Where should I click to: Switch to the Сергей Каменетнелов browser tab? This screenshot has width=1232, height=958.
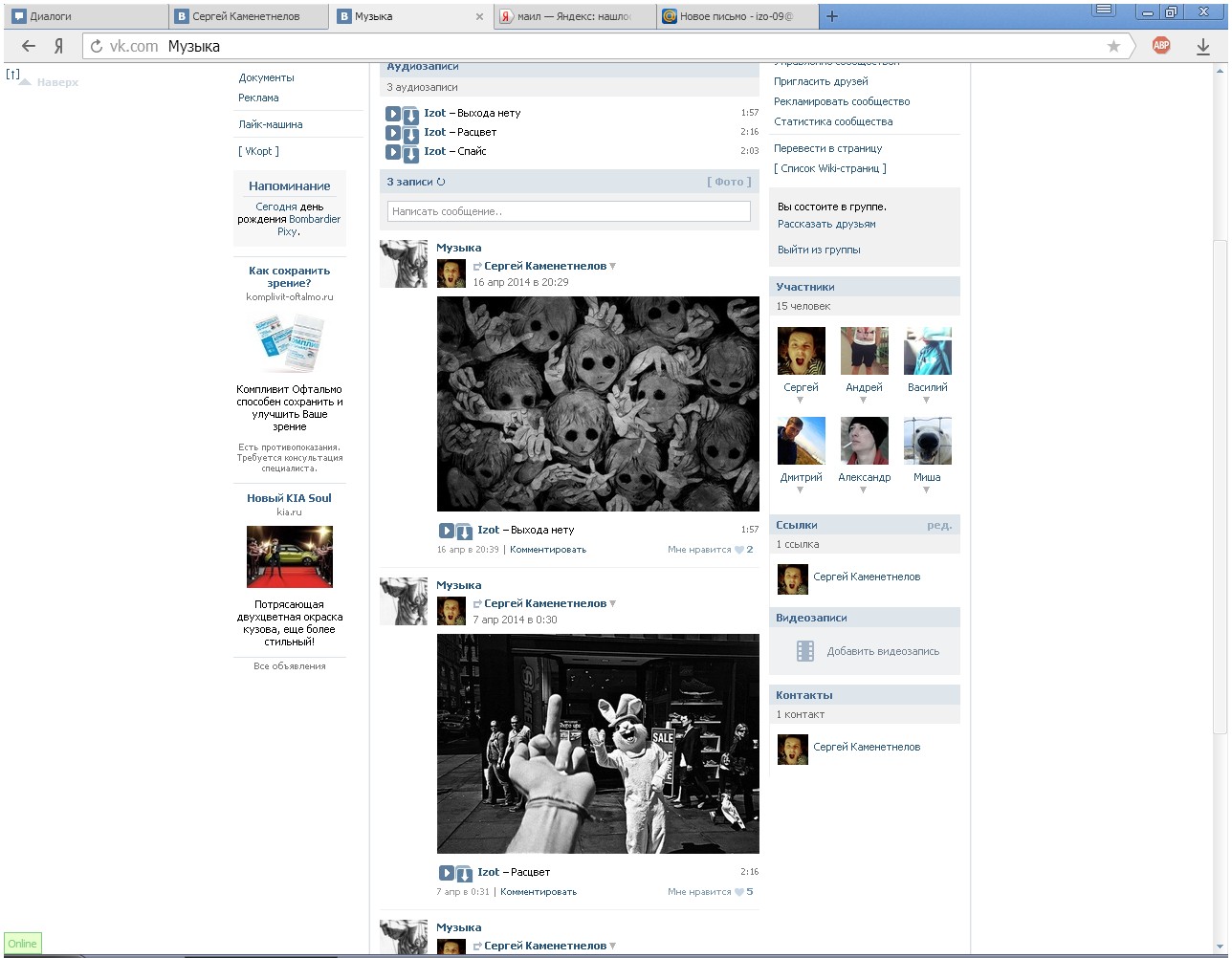[249, 16]
